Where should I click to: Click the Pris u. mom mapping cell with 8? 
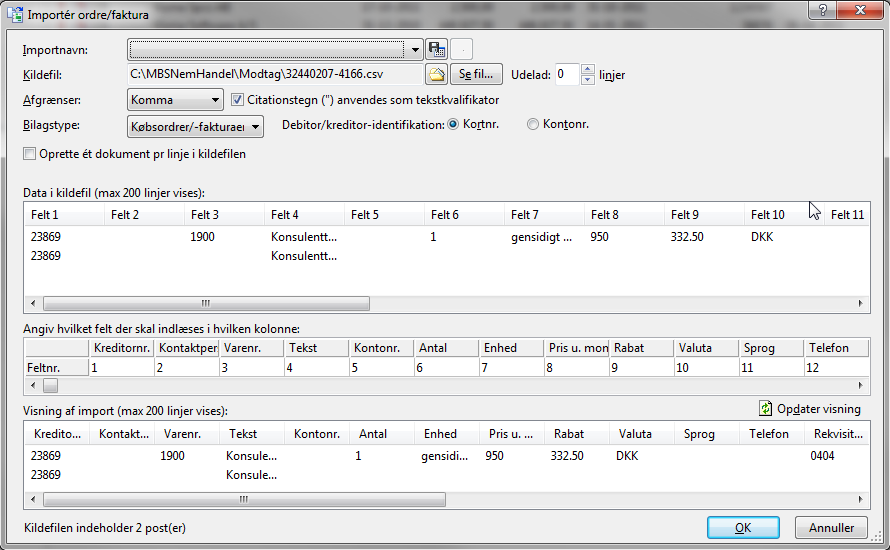coord(577,368)
